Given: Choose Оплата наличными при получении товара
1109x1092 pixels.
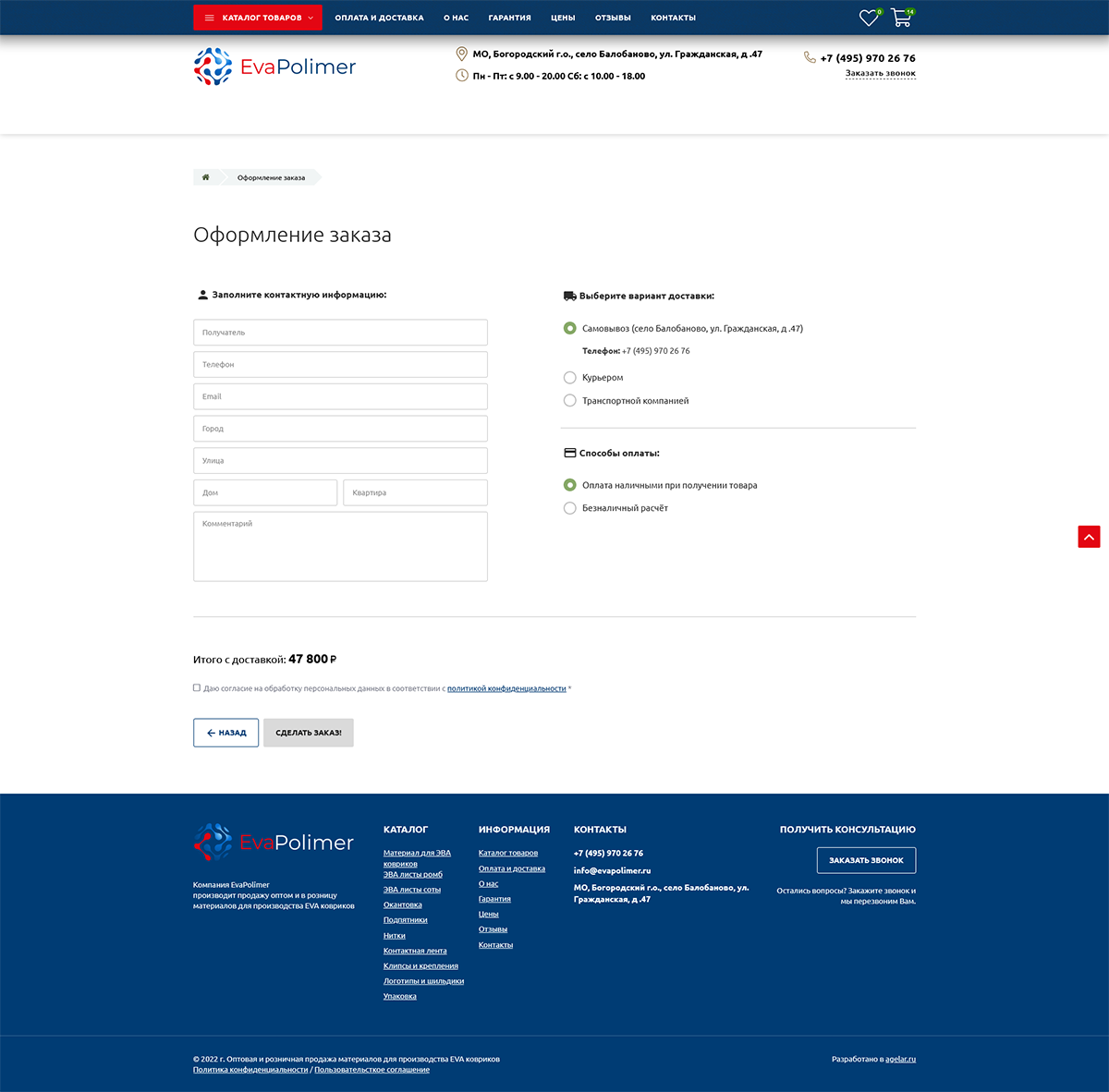Looking at the screenshot, I should (570, 485).
